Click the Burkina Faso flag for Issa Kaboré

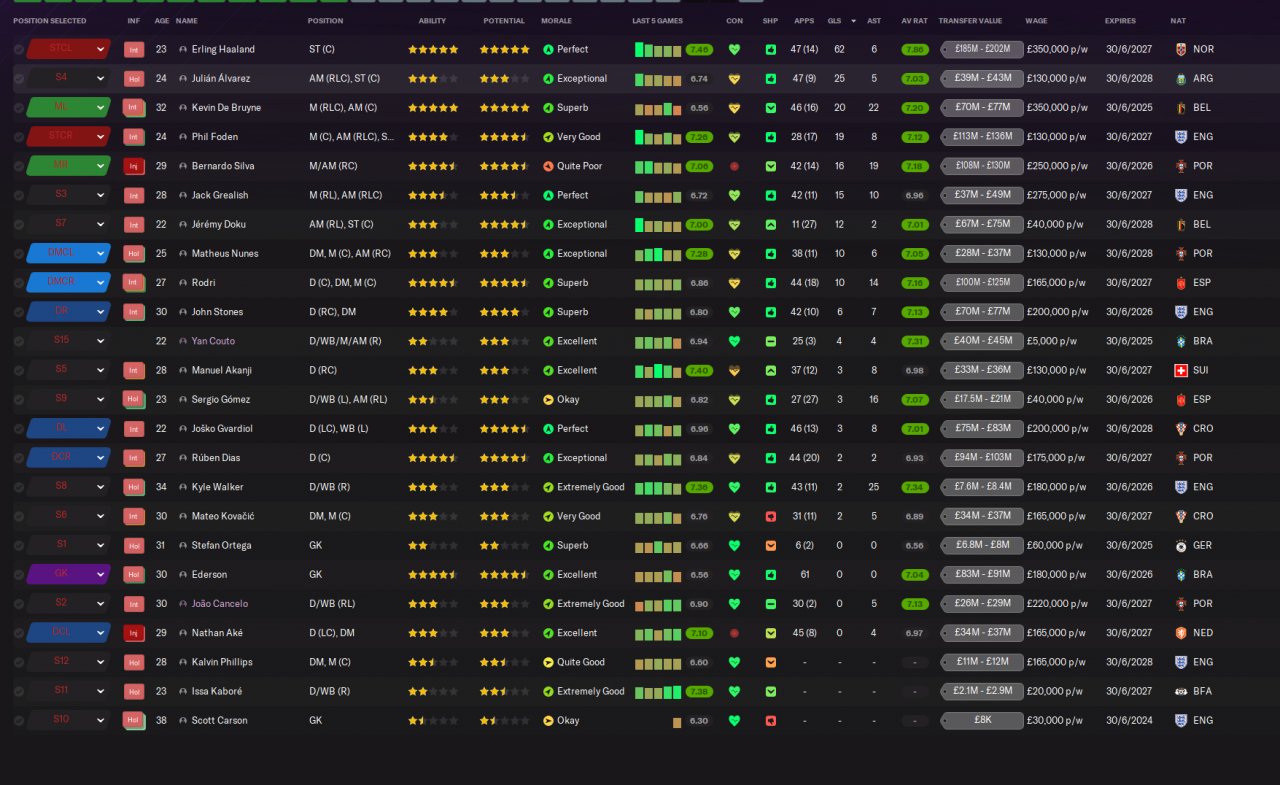(1181, 691)
